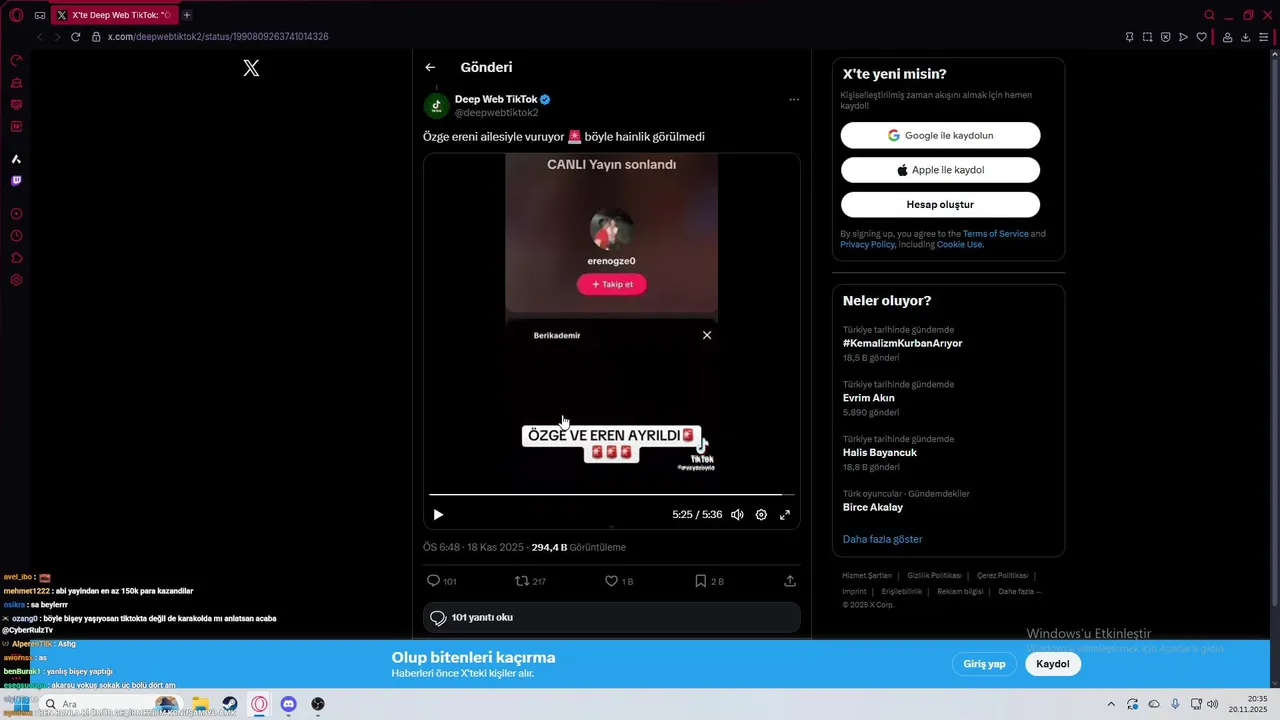This screenshot has height=720, width=1280.
Task: Show hidden tray icons chevron
Action: click(x=1110, y=704)
